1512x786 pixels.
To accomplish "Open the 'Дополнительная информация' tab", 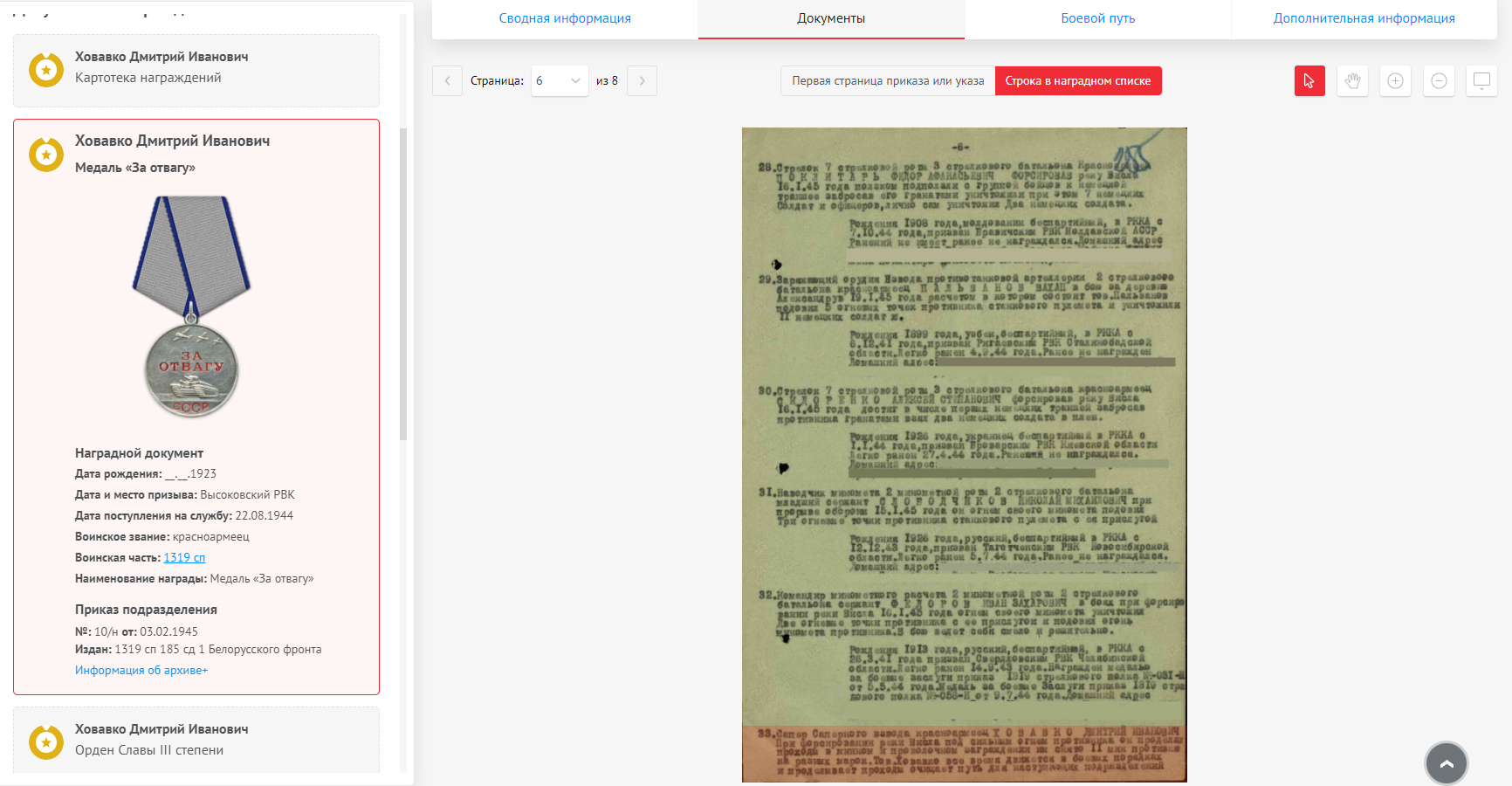I will click(x=1364, y=18).
